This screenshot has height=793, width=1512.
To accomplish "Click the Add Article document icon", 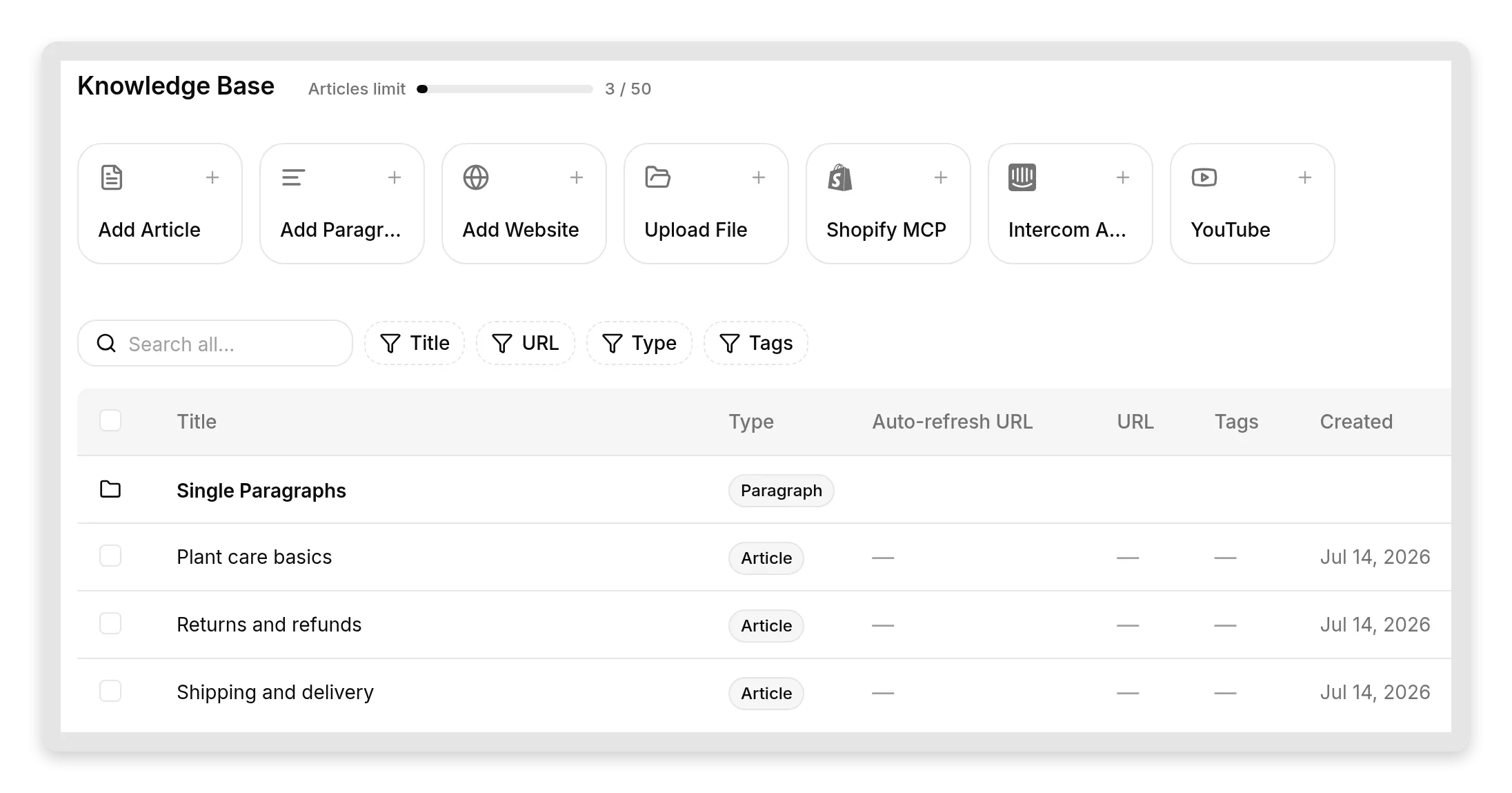I will pos(112,177).
